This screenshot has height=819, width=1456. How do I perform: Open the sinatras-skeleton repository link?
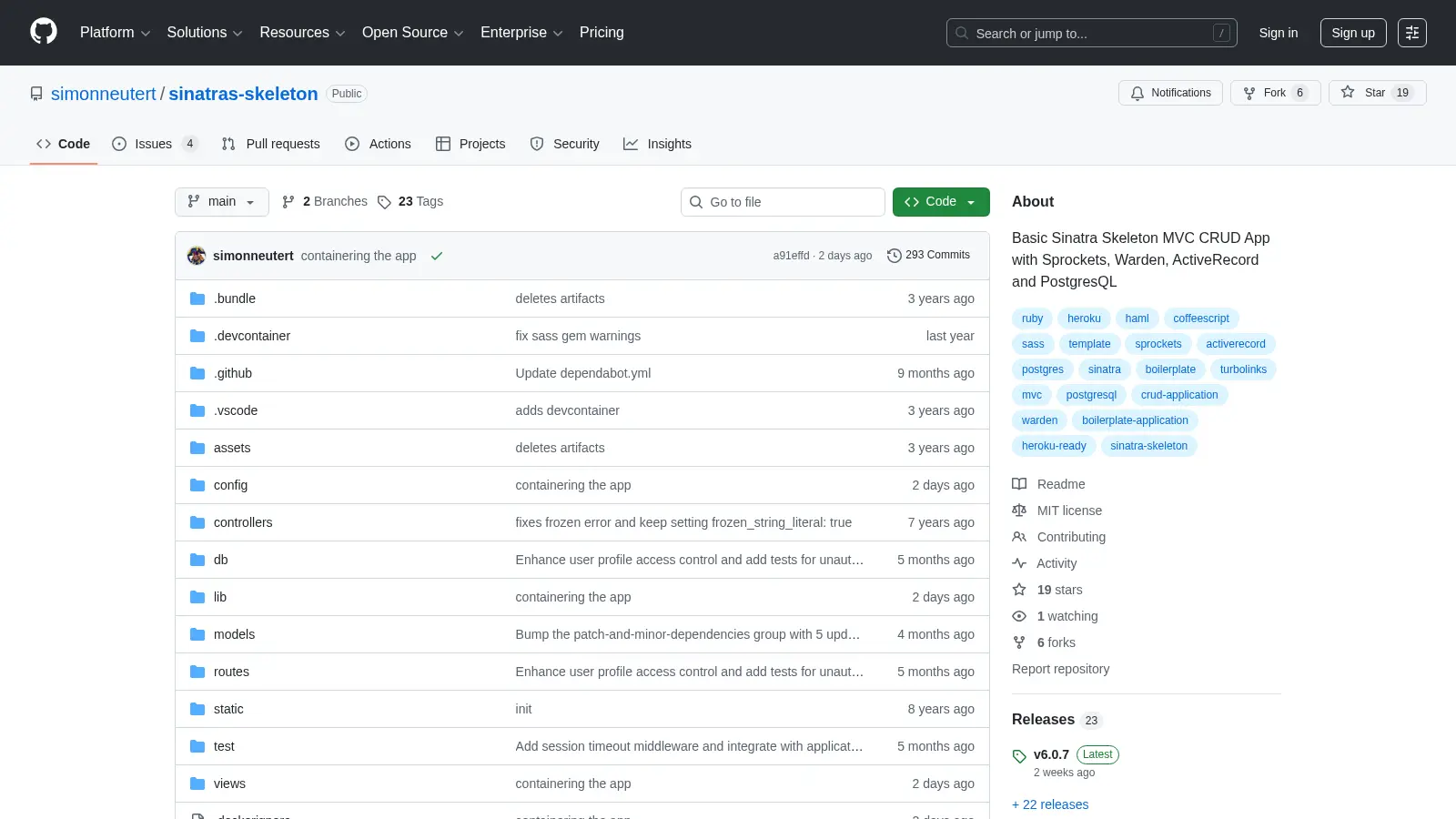click(x=243, y=94)
